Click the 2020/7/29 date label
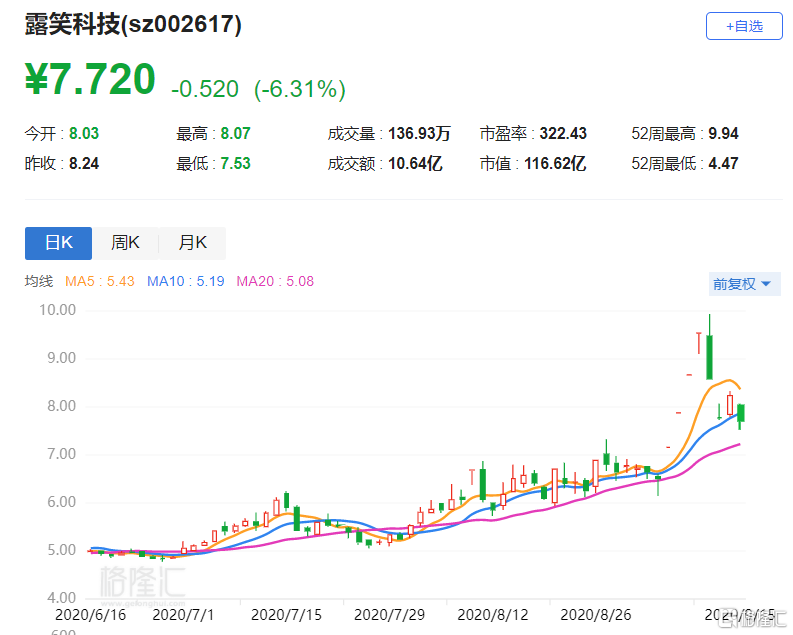This screenshot has height=635, width=793. tap(389, 615)
